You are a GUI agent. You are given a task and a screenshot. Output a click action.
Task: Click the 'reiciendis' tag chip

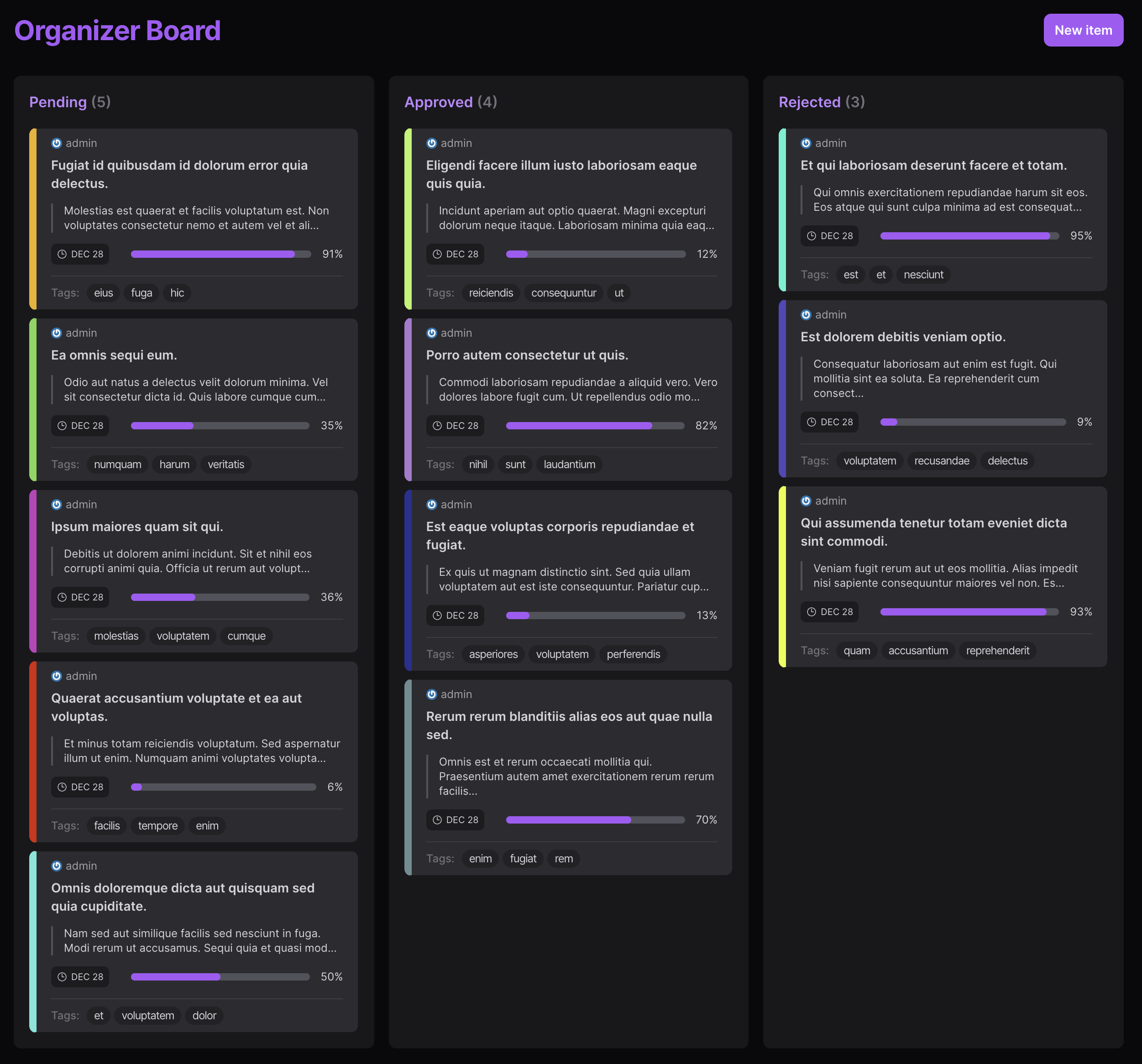(x=491, y=293)
